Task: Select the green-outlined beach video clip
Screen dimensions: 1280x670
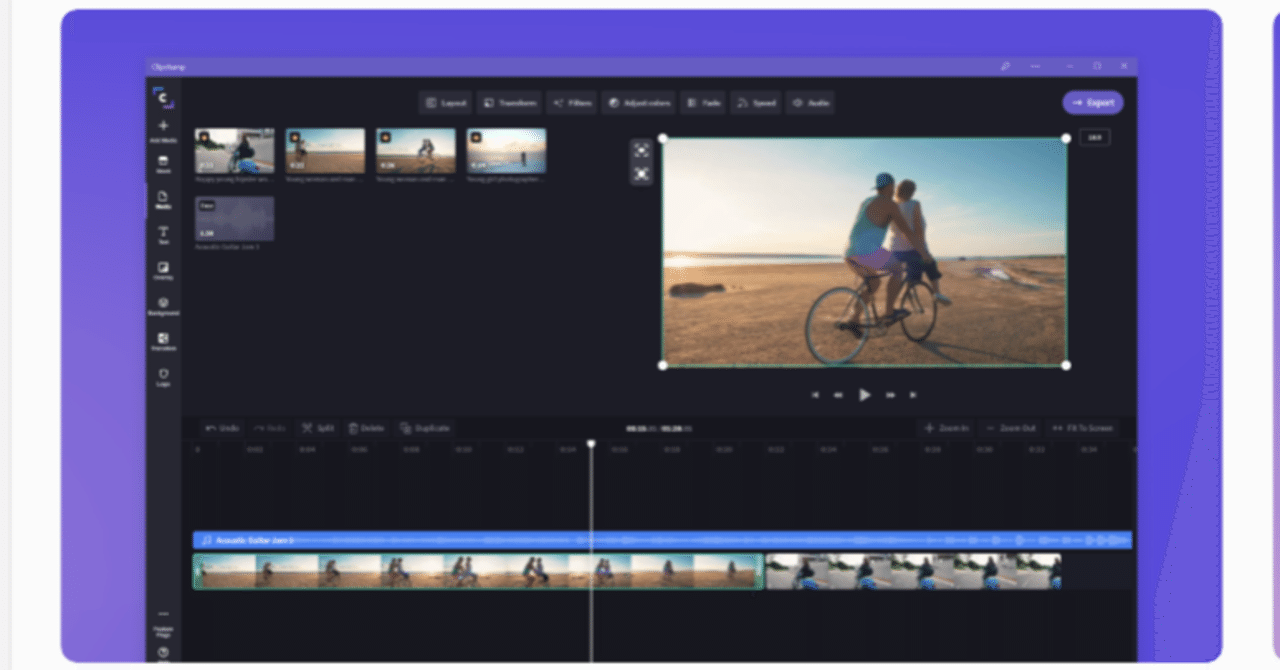Action: tap(478, 572)
